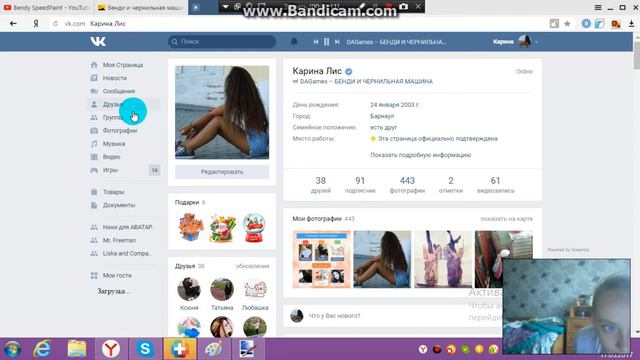Open the 61 видеозапись counter
This screenshot has height=360, width=640.
[x=496, y=185]
